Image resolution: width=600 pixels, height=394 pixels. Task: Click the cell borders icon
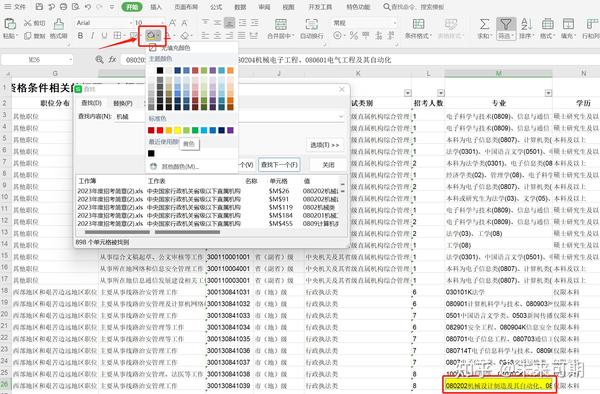117,36
